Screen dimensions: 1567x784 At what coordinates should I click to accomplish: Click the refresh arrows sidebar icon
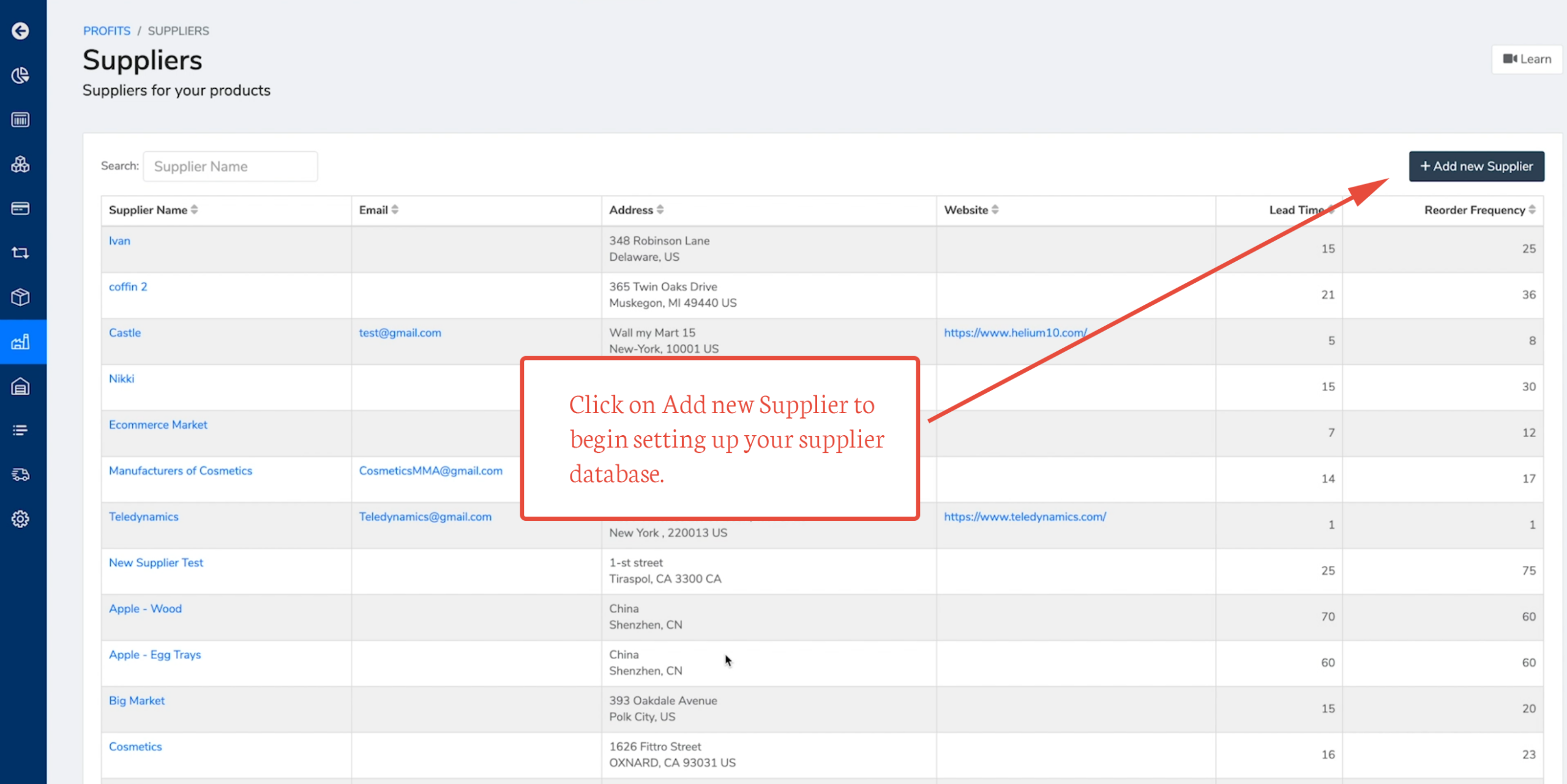(20, 253)
